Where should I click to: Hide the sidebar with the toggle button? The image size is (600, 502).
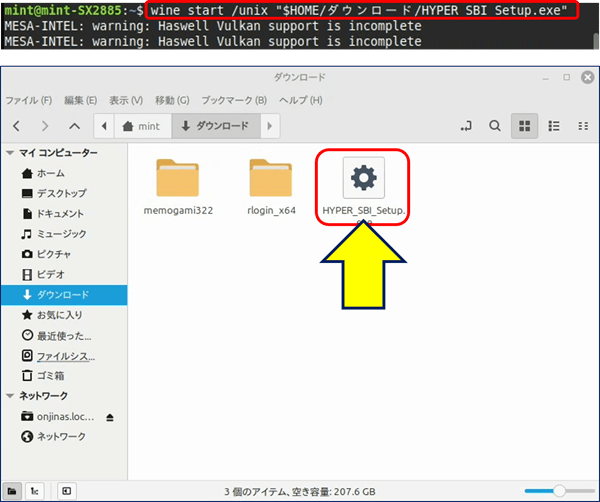tap(67, 491)
